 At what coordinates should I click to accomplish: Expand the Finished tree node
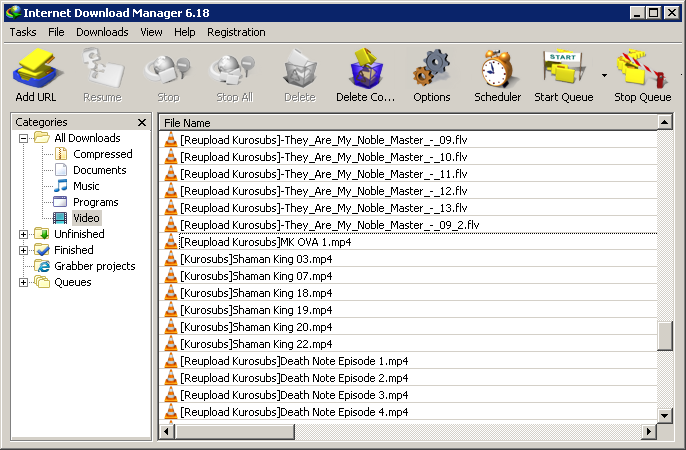(x=24, y=251)
